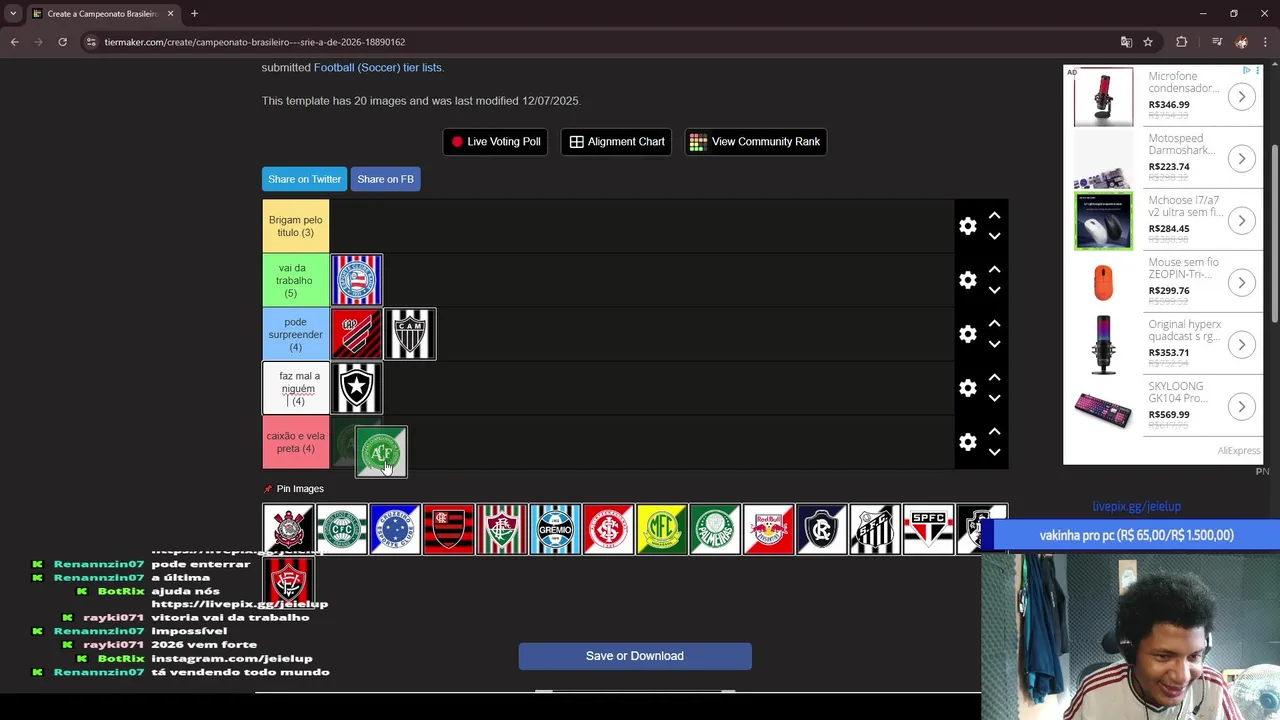Open arrow for Mchoose l7/a7 mouse ad
This screenshot has height=720, width=1280.
coord(1241,221)
